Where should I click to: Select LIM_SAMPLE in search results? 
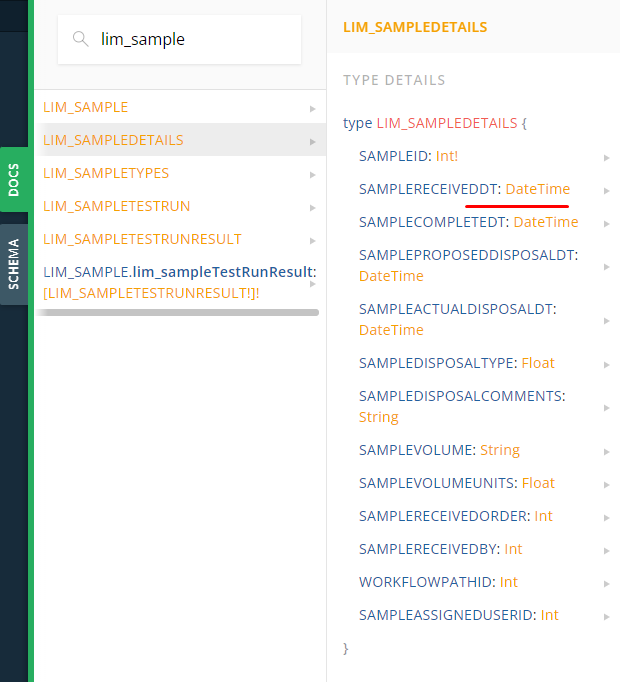tap(86, 107)
